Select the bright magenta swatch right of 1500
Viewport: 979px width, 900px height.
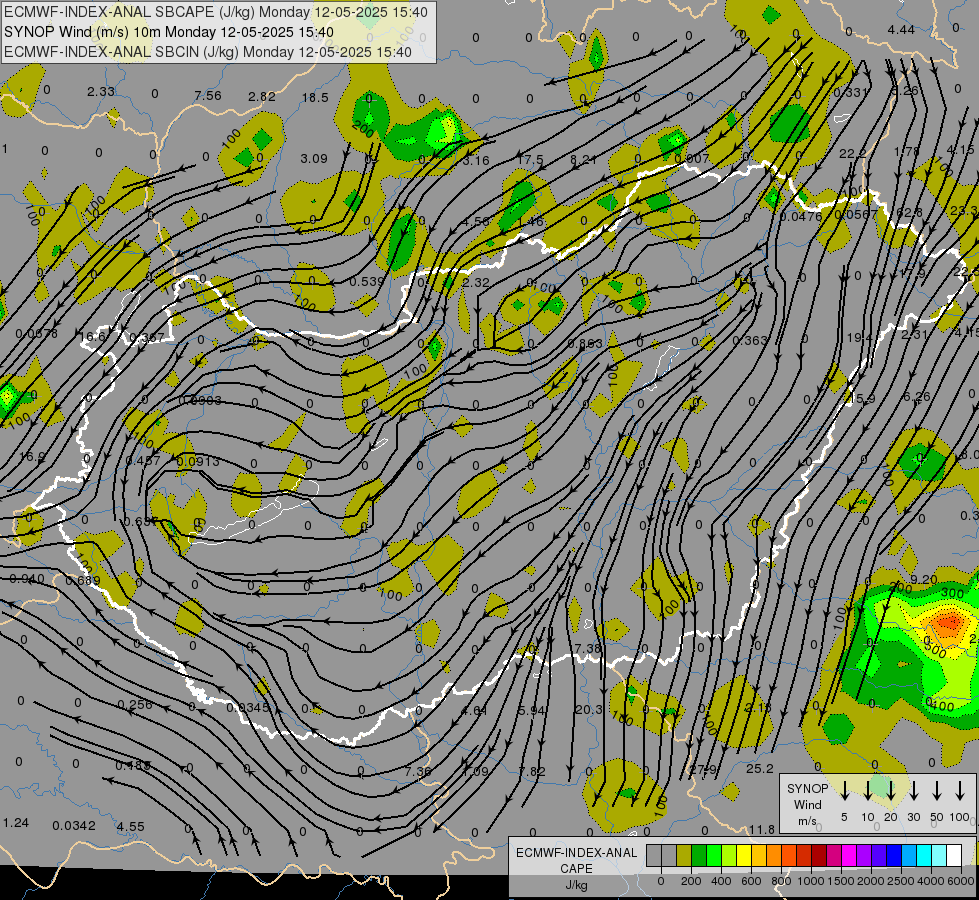pos(849,856)
